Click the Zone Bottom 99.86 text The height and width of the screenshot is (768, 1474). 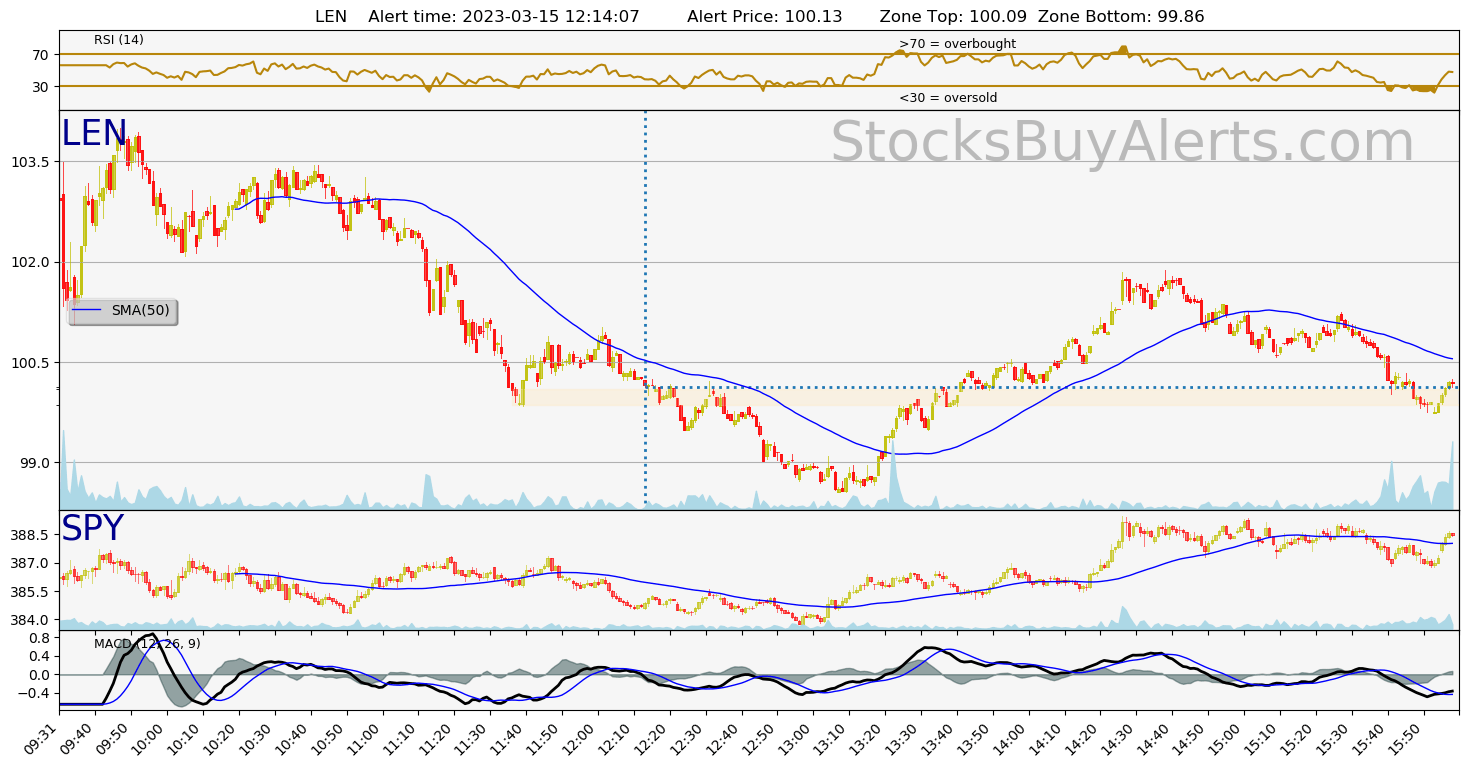tap(1122, 16)
